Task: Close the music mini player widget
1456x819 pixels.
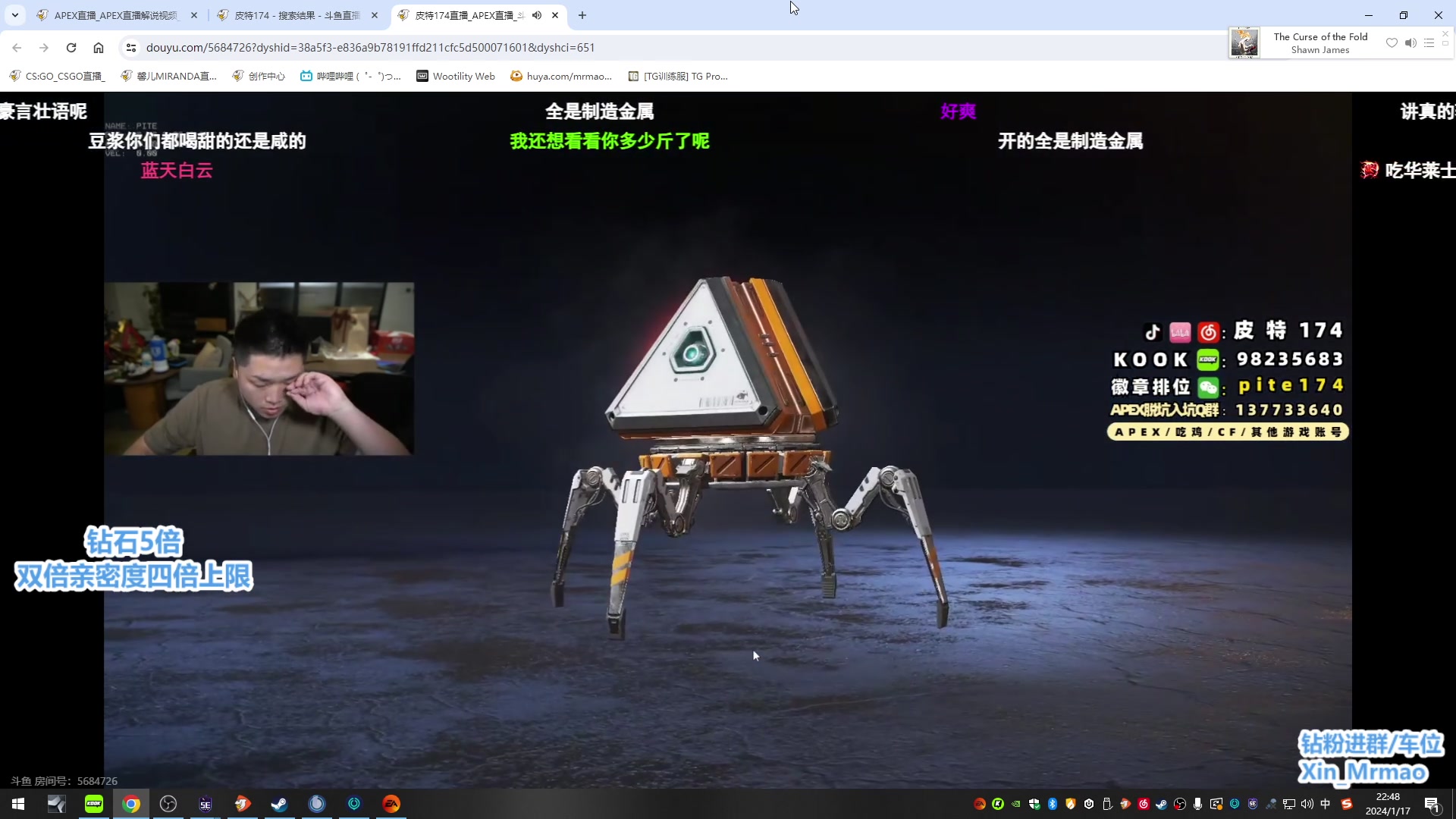Action: click(x=1445, y=33)
